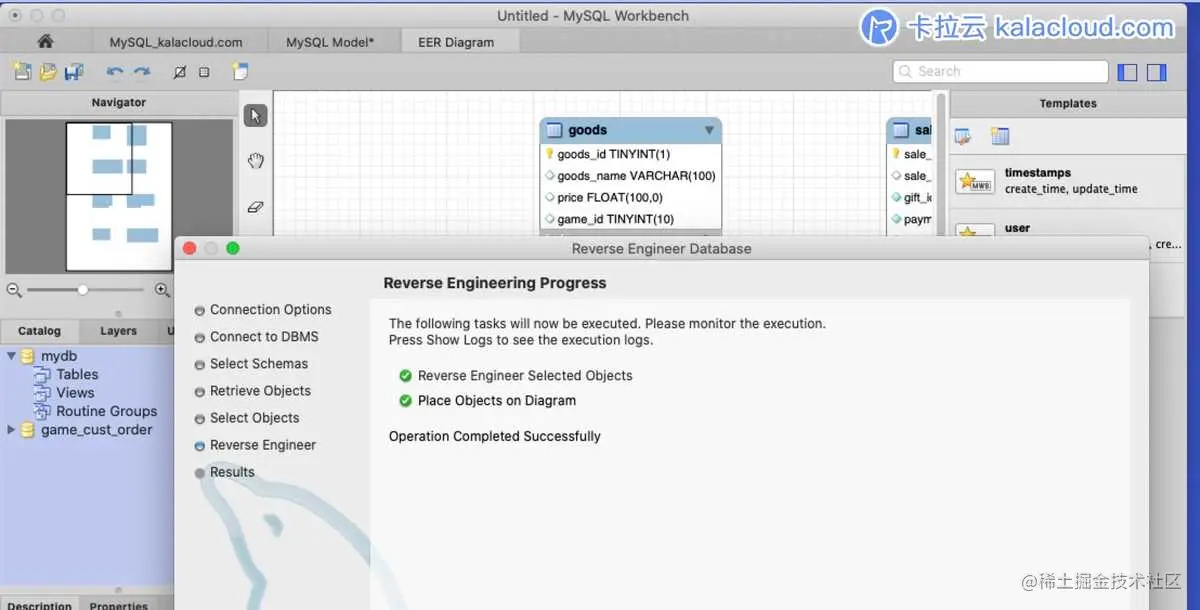Click the goods_id primary key icon
This screenshot has height=610, width=1200.
tap(549, 154)
